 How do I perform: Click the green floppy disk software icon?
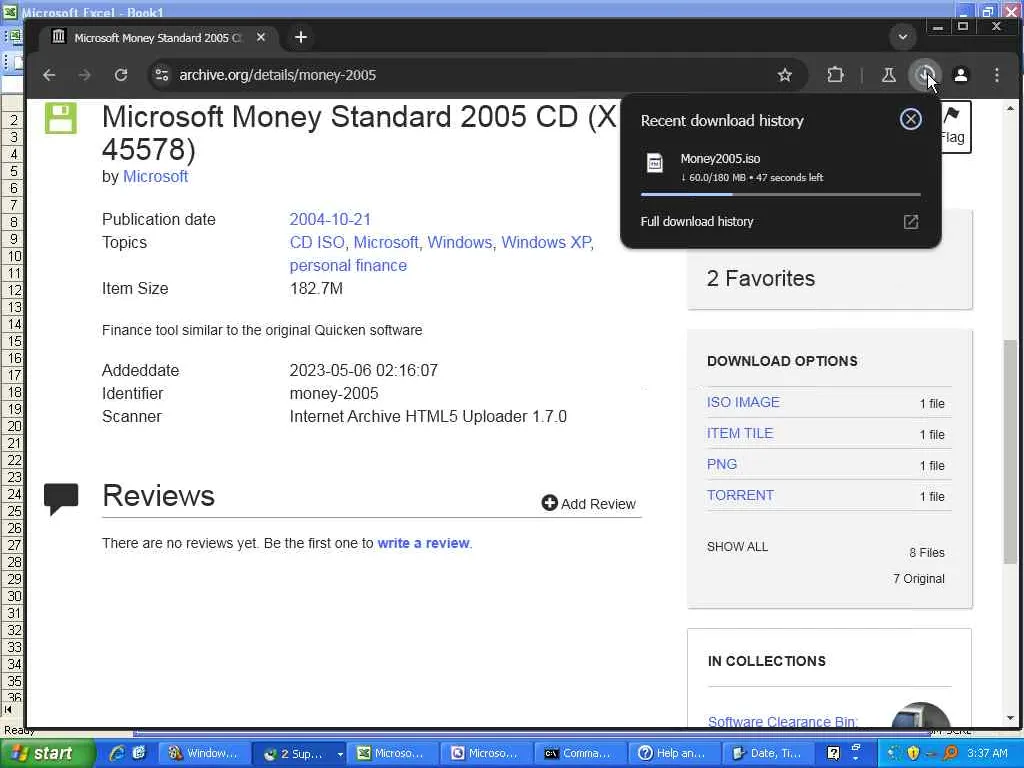click(61, 118)
